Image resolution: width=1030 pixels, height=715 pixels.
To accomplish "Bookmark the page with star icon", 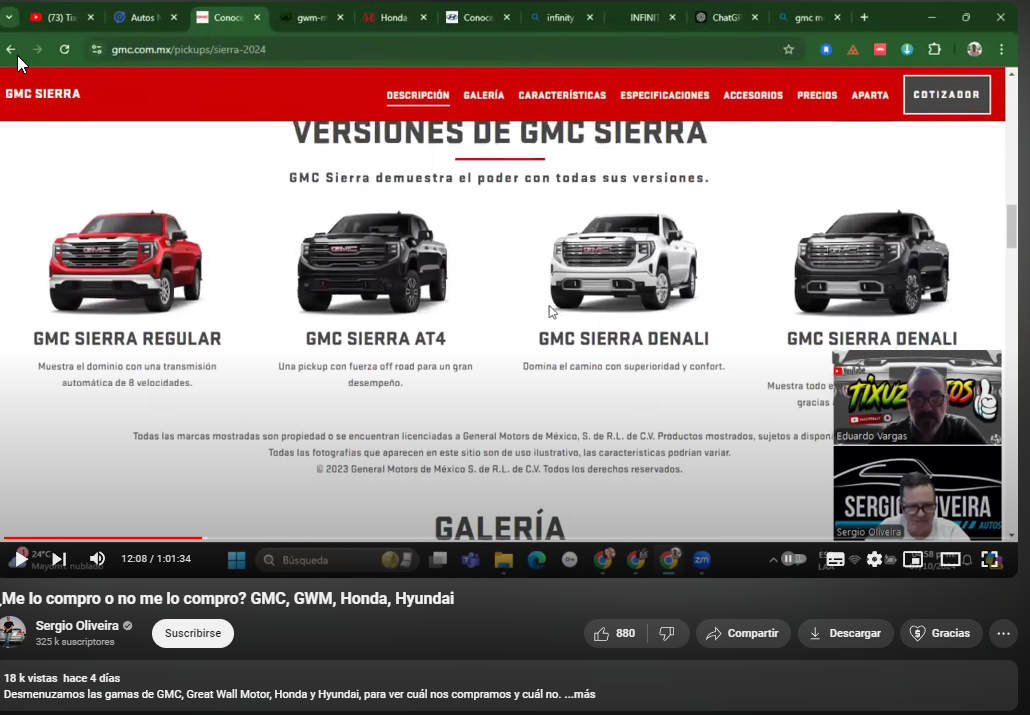I will point(788,49).
